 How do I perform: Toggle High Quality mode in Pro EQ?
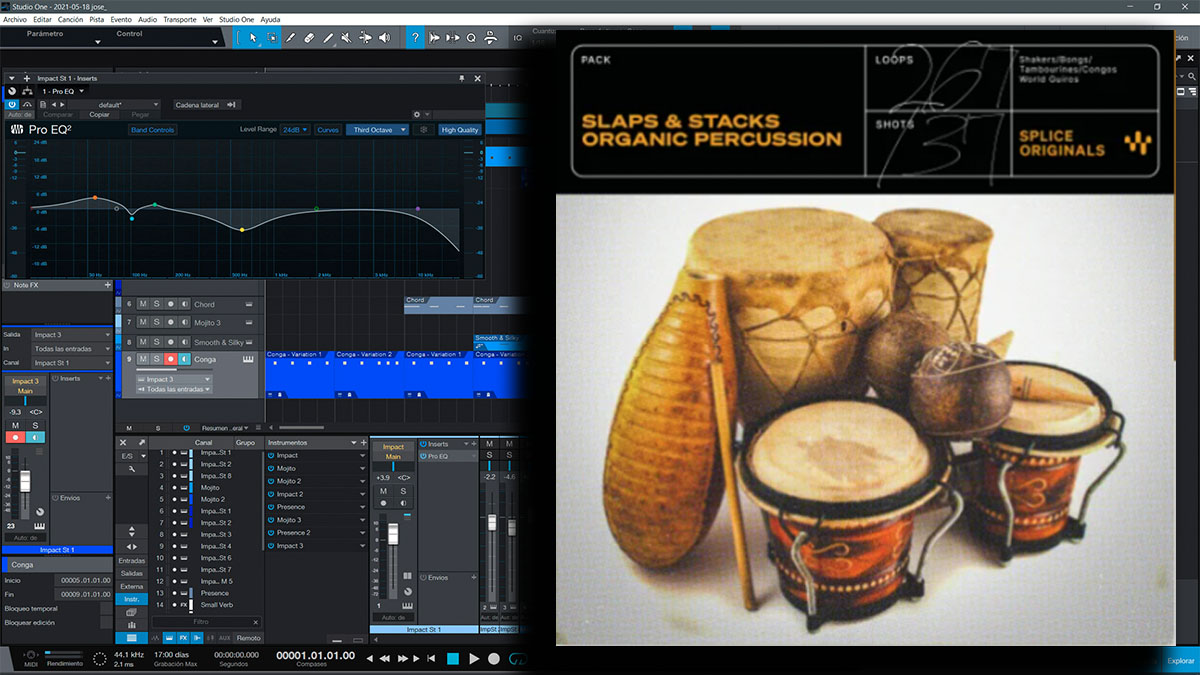460,130
